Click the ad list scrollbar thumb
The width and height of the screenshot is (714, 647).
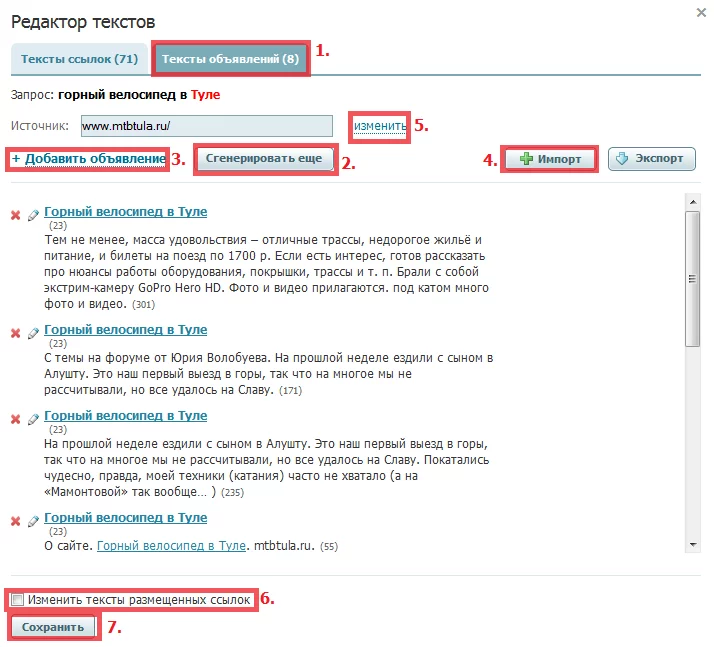693,279
